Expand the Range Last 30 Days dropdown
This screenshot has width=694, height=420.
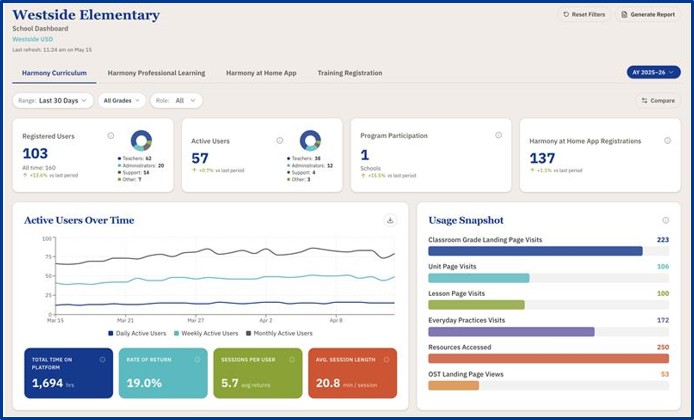53,100
